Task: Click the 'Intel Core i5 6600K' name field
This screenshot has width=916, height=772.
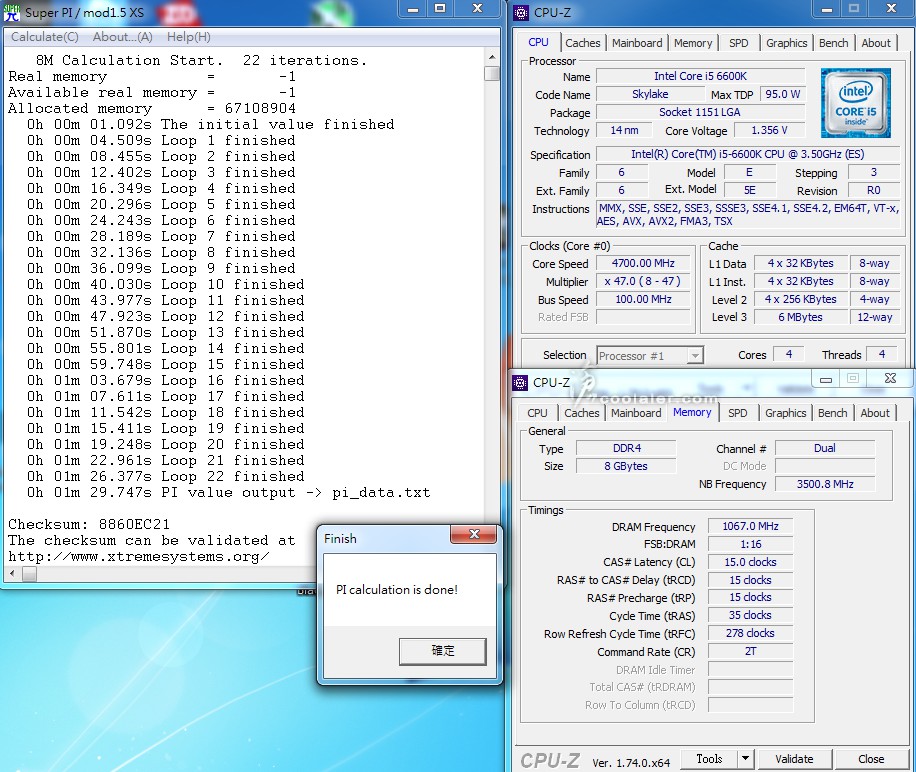Action: click(700, 76)
